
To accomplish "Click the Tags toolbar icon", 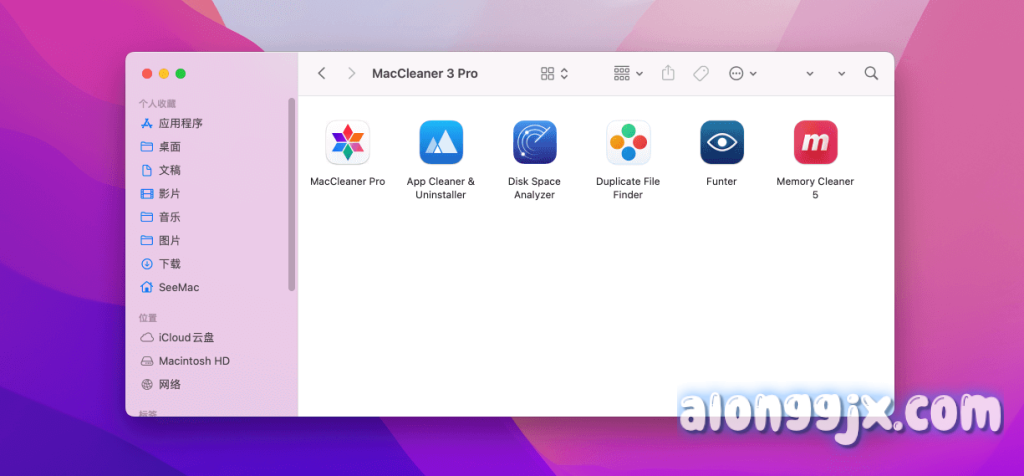I will (x=701, y=74).
